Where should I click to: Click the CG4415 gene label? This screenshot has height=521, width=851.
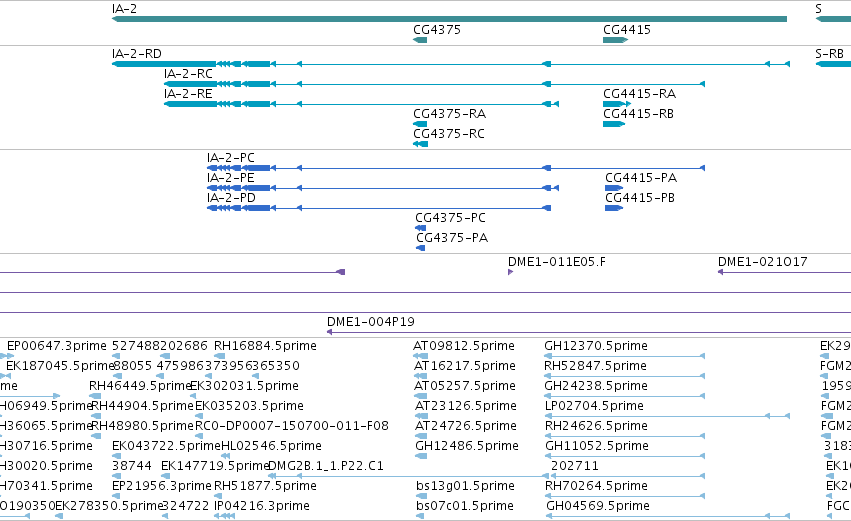[x=627, y=29]
